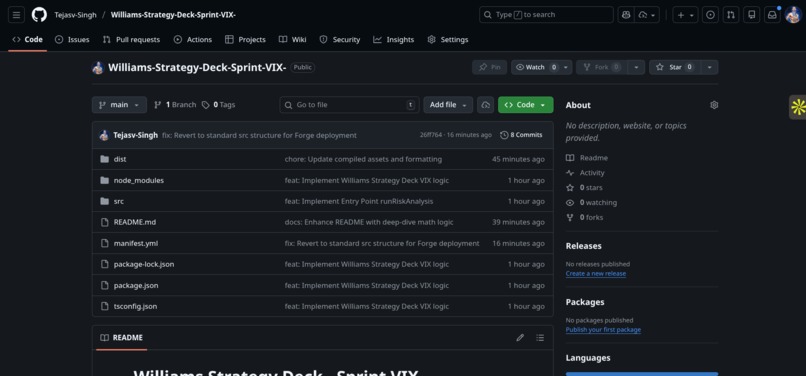Open Readme link in About sidebar
Viewport: 806px width, 376px height.
pyautogui.click(x=587, y=158)
